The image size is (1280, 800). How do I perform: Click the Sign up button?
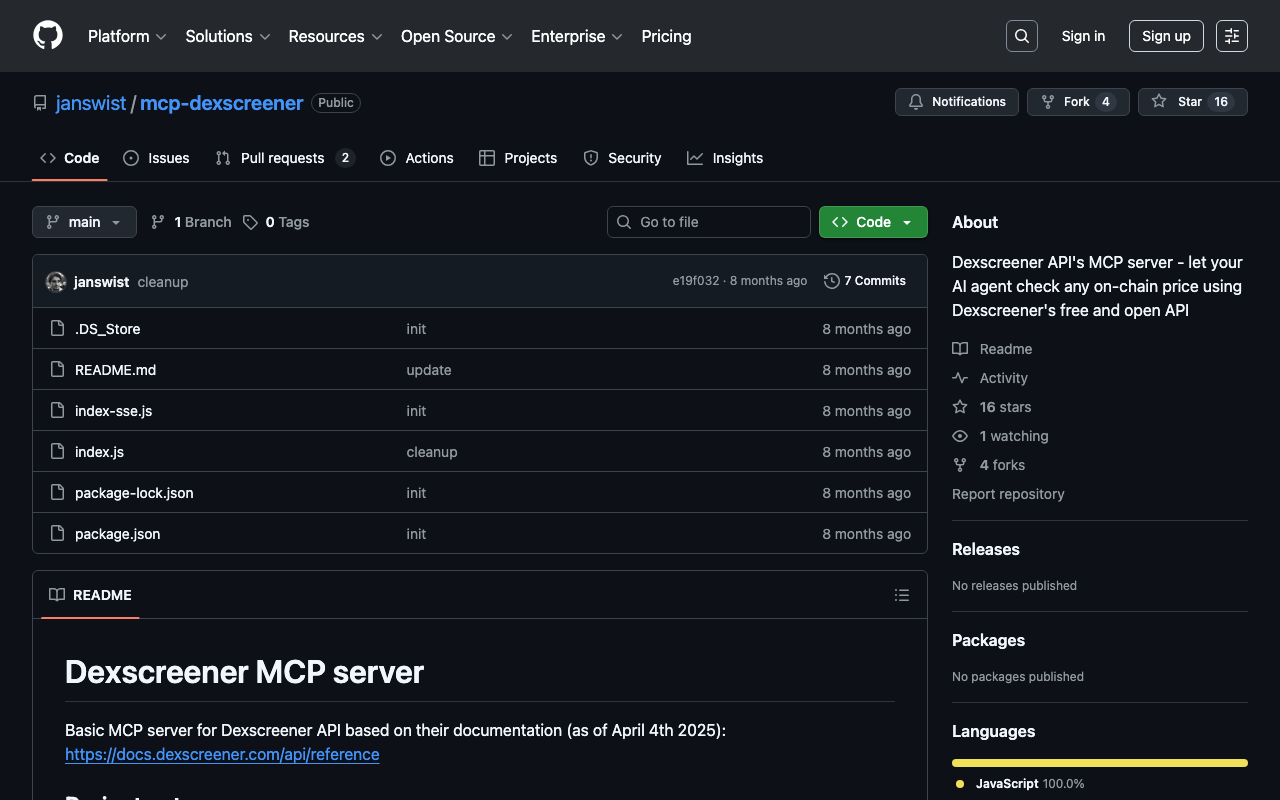pyautogui.click(x=1165, y=36)
